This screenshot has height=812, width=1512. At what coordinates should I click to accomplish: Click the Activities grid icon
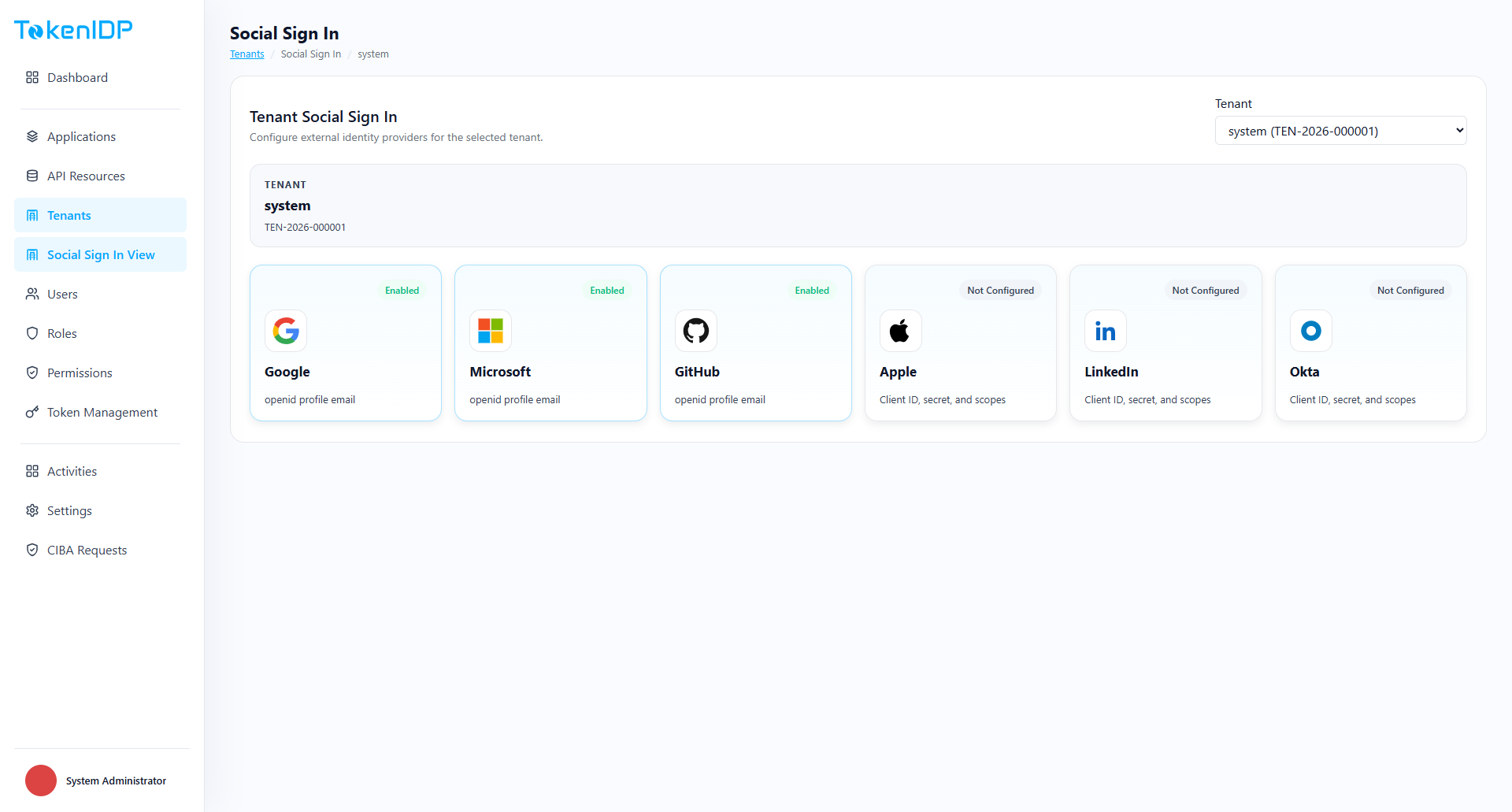tap(32, 471)
